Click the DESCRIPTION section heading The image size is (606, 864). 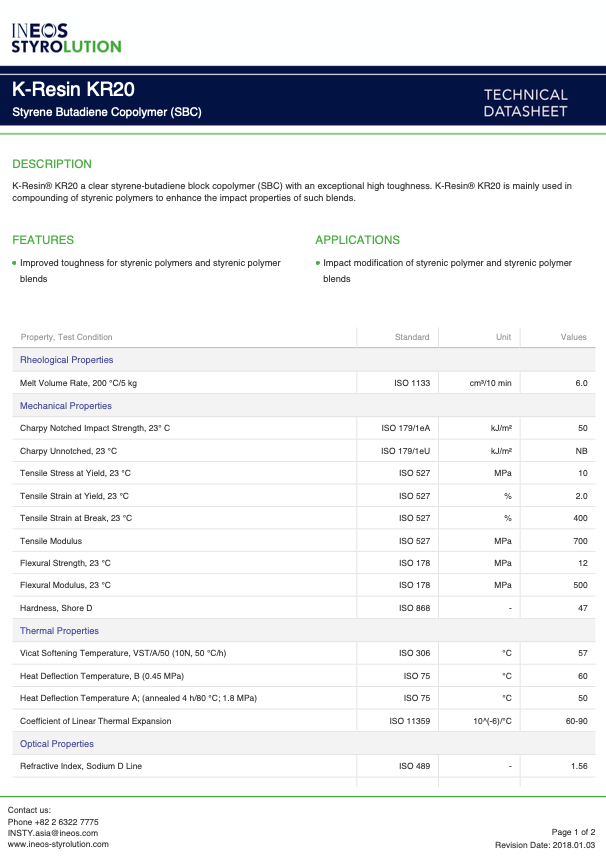(x=52, y=164)
